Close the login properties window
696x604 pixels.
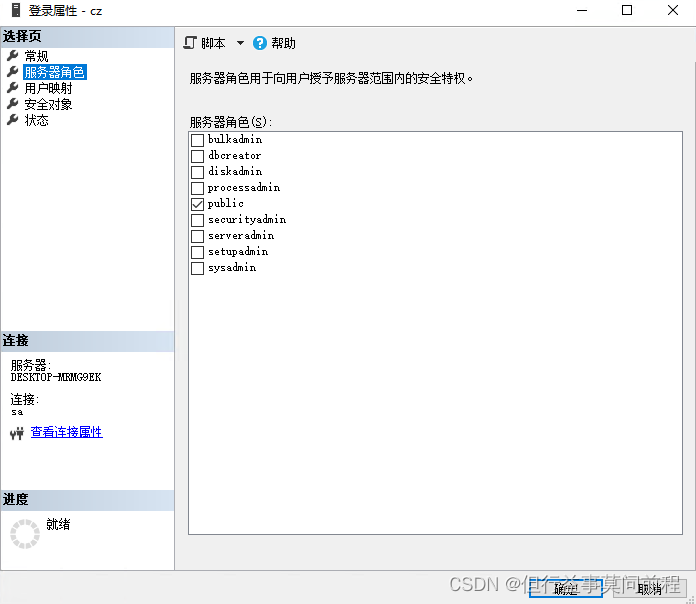[x=672, y=10]
